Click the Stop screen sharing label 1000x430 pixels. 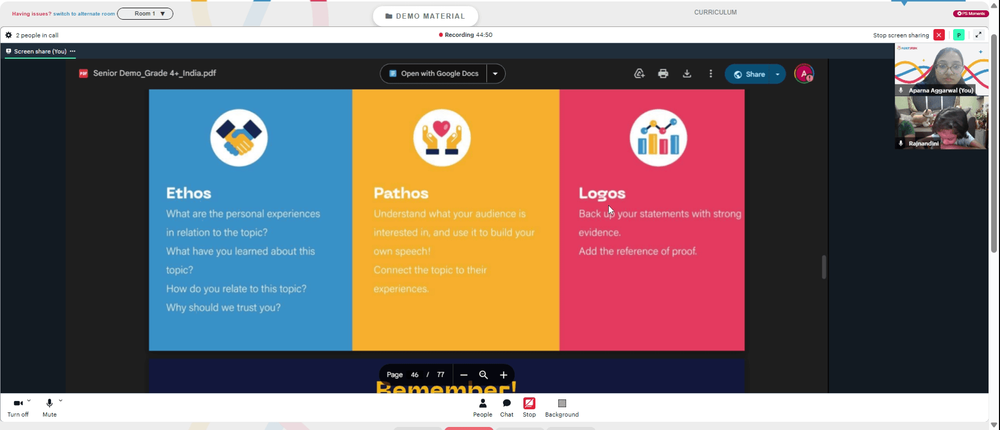(901, 35)
